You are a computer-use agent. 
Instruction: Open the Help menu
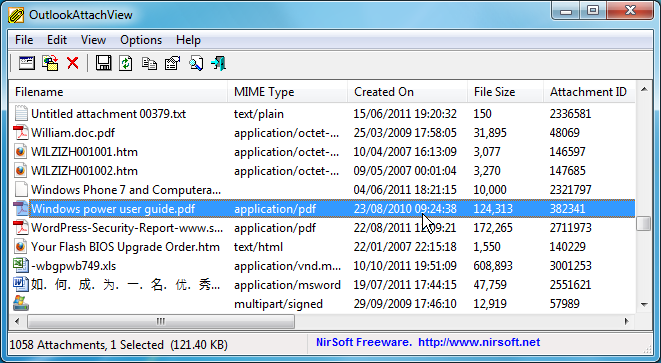click(x=188, y=40)
